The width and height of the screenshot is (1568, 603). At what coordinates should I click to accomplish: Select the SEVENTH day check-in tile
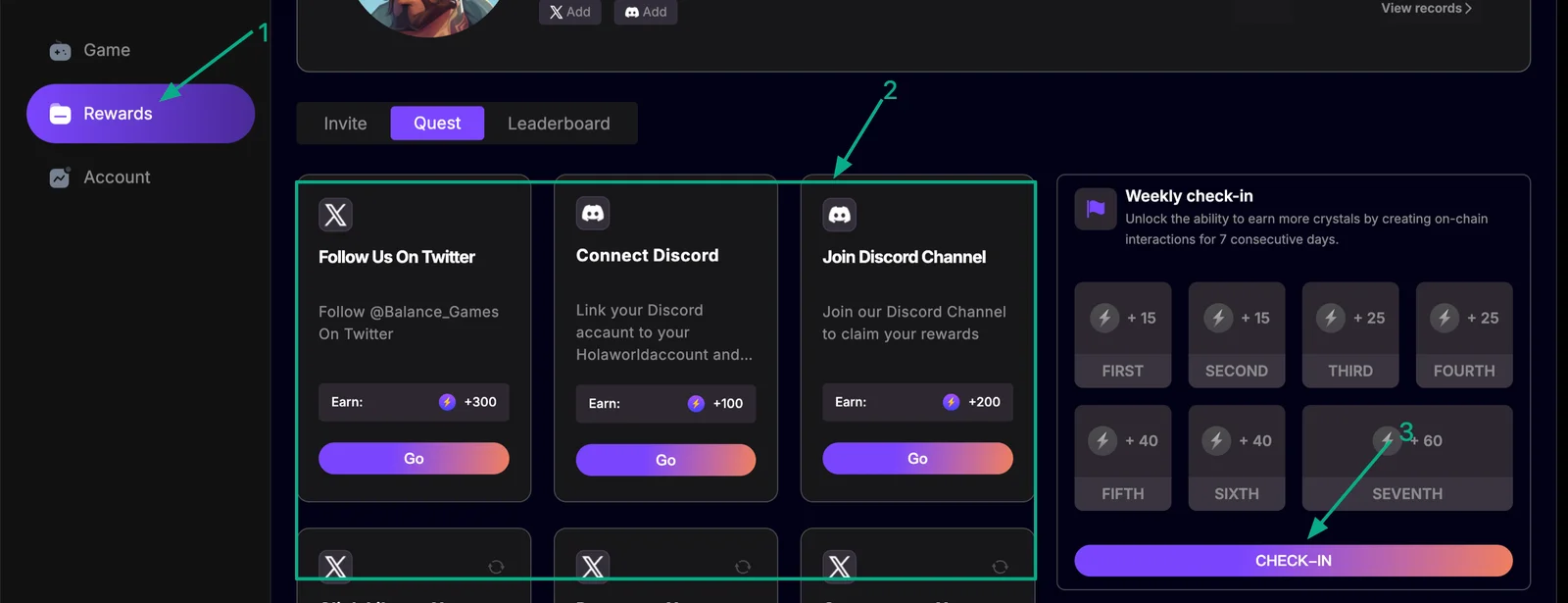tap(1407, 458)
